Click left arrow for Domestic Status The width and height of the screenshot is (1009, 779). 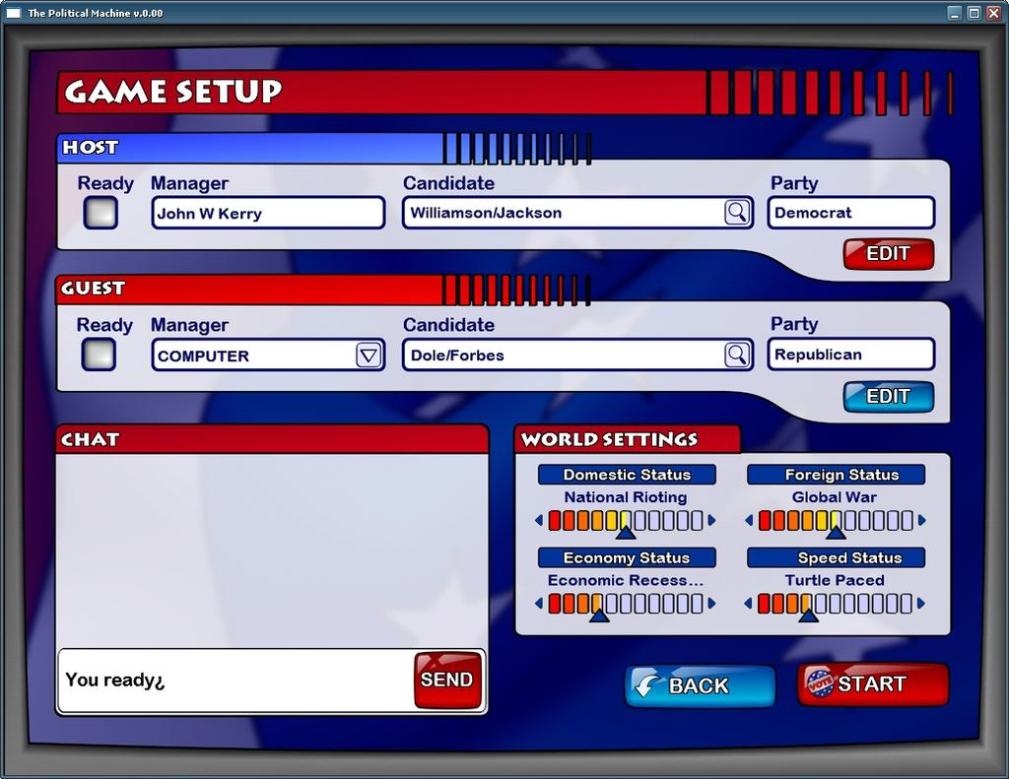click(540, 520)
